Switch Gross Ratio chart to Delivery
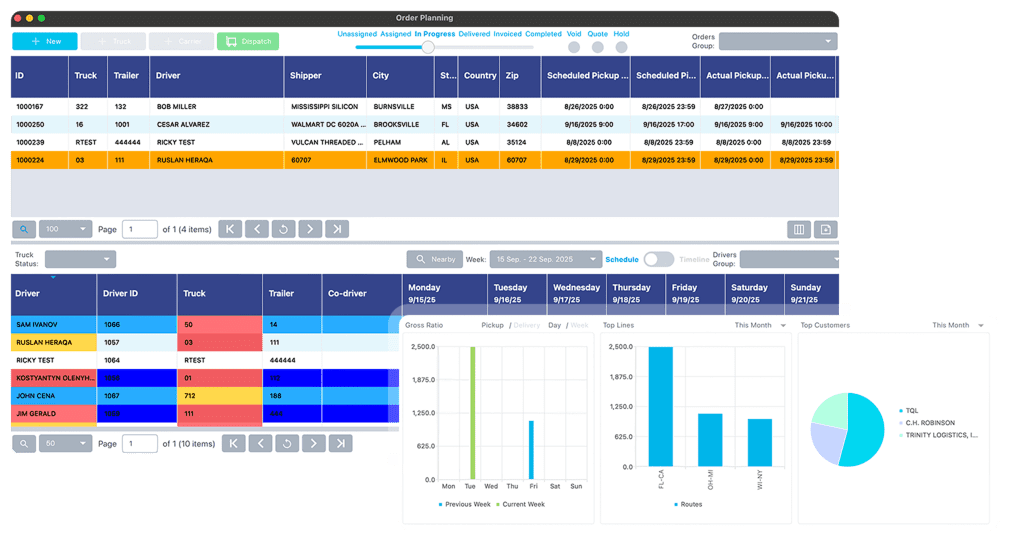The image size is (1010, 541). click(x=525, y=325)
